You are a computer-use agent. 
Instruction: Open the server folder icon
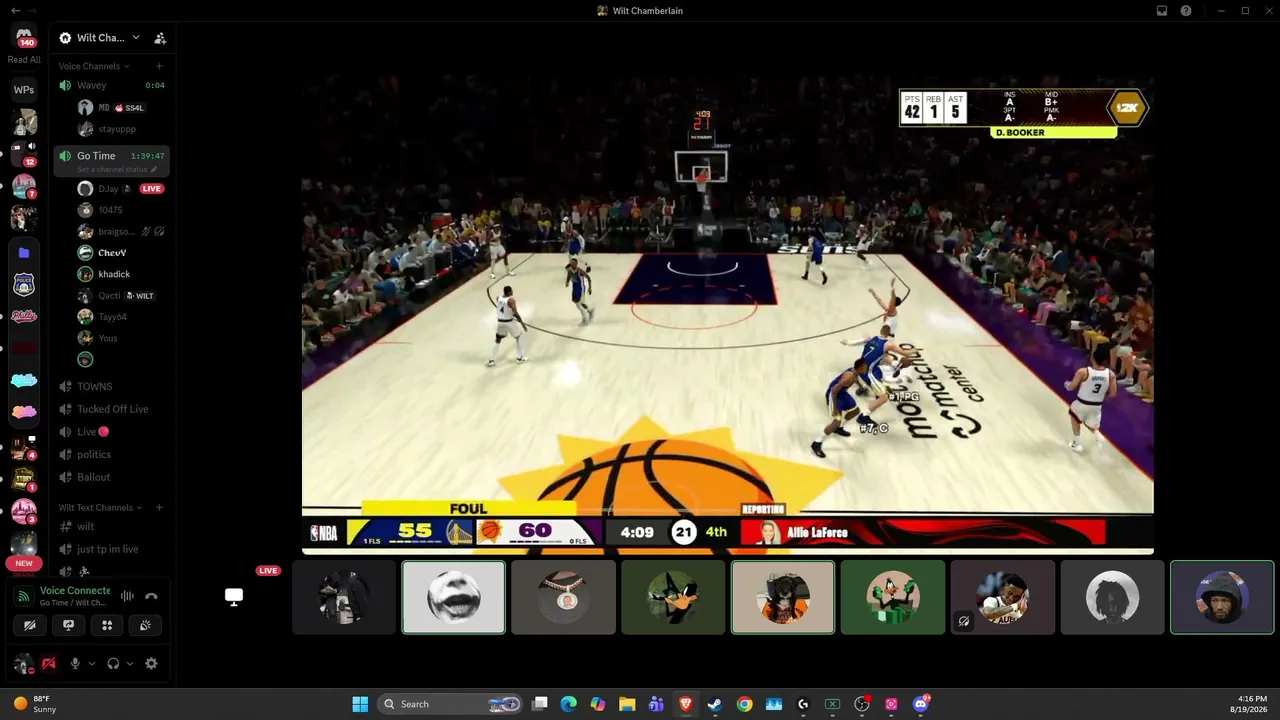[x=24, y=253]
